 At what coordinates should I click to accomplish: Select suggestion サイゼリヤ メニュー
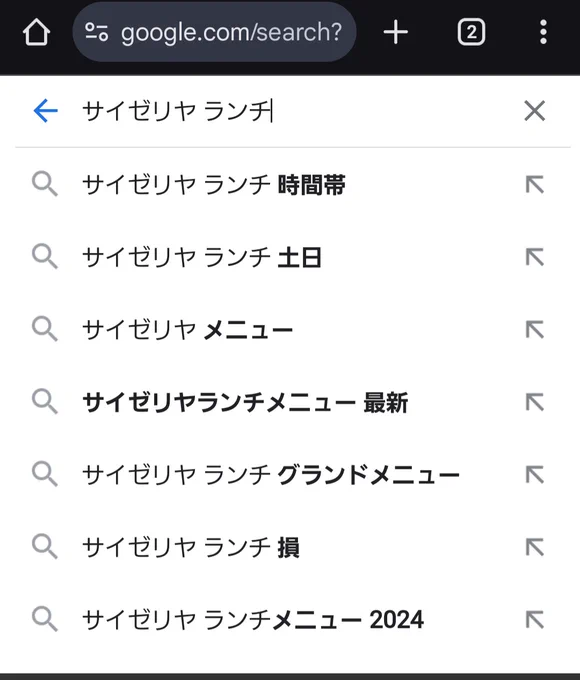(x=187, y=330)
